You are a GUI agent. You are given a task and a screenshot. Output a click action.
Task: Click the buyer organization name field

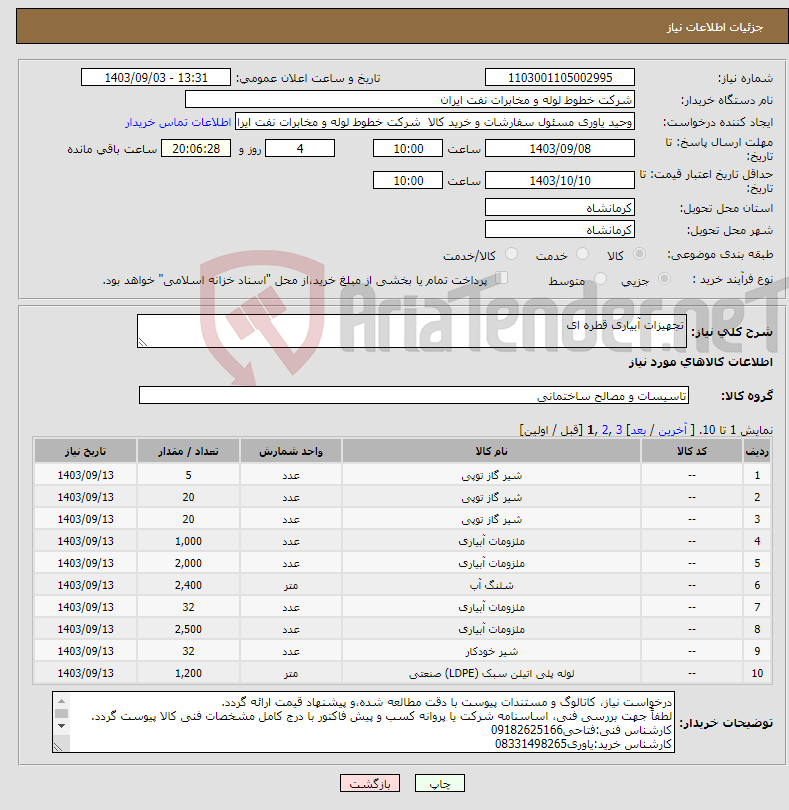410,100
